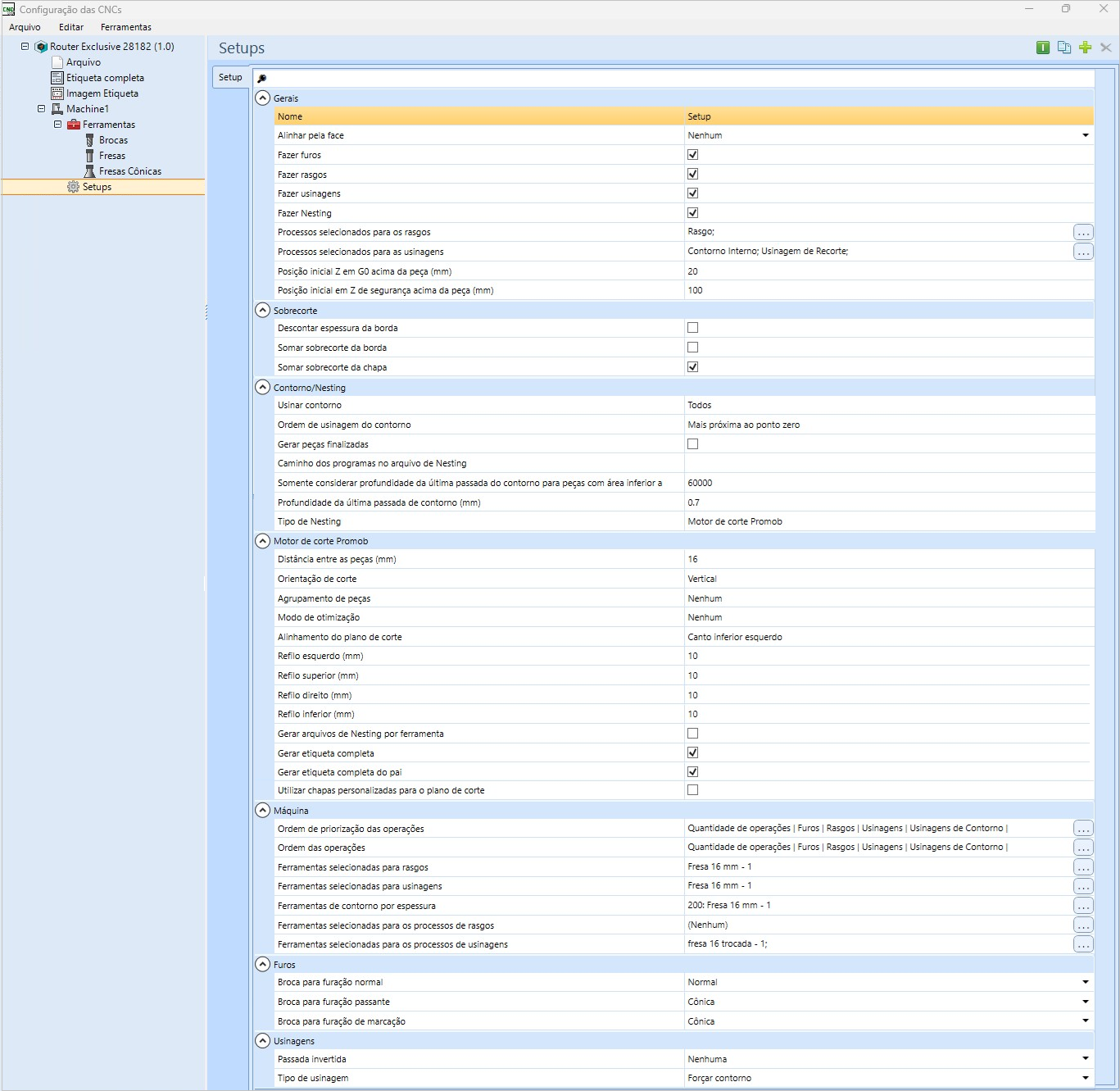Click the CNC application icon in the title bar
The width and height of the screenshot is (1120, 1091).
click(x=9, y=9)
